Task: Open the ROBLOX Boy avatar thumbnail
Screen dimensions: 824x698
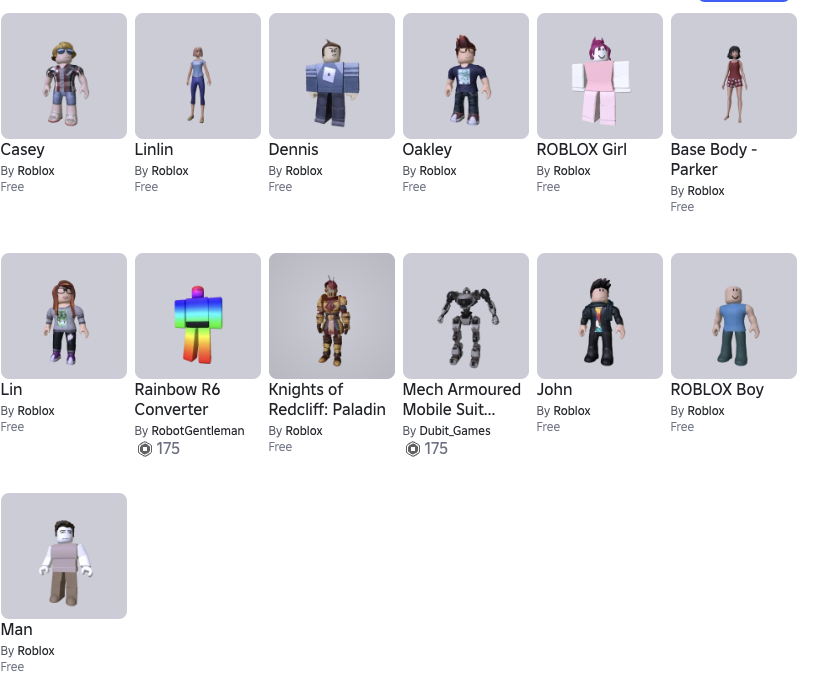Action: (x=734, y=316)
